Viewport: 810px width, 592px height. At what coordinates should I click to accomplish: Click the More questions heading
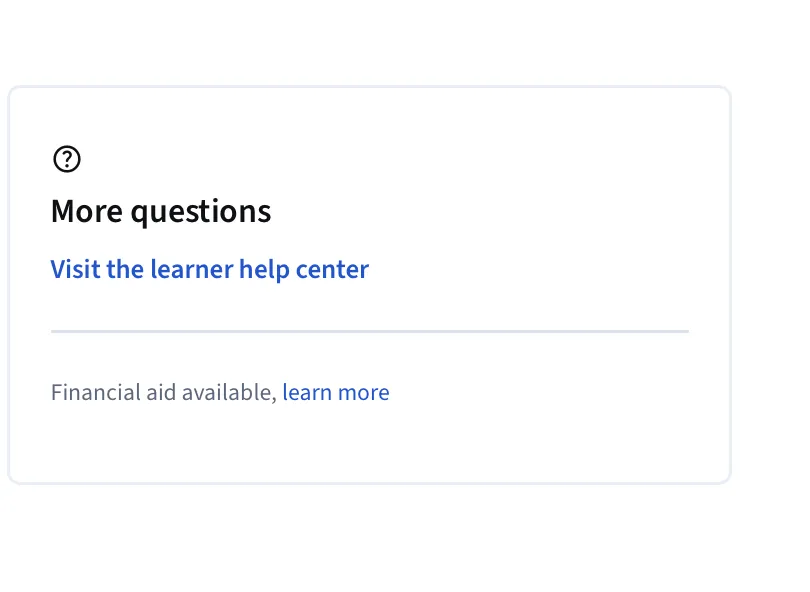(x=161, y=212)
